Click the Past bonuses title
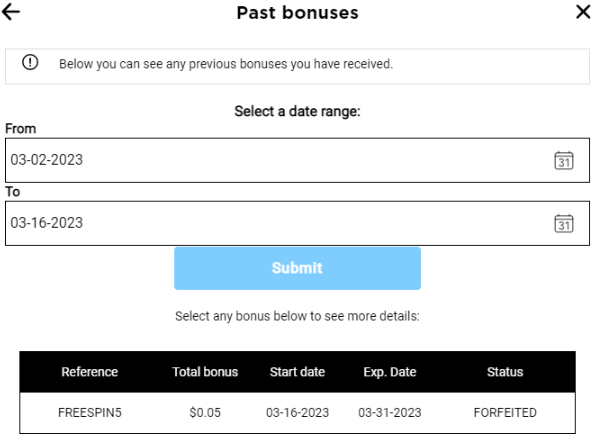This screenshot has width=591, height=442. tap(297, 13)
